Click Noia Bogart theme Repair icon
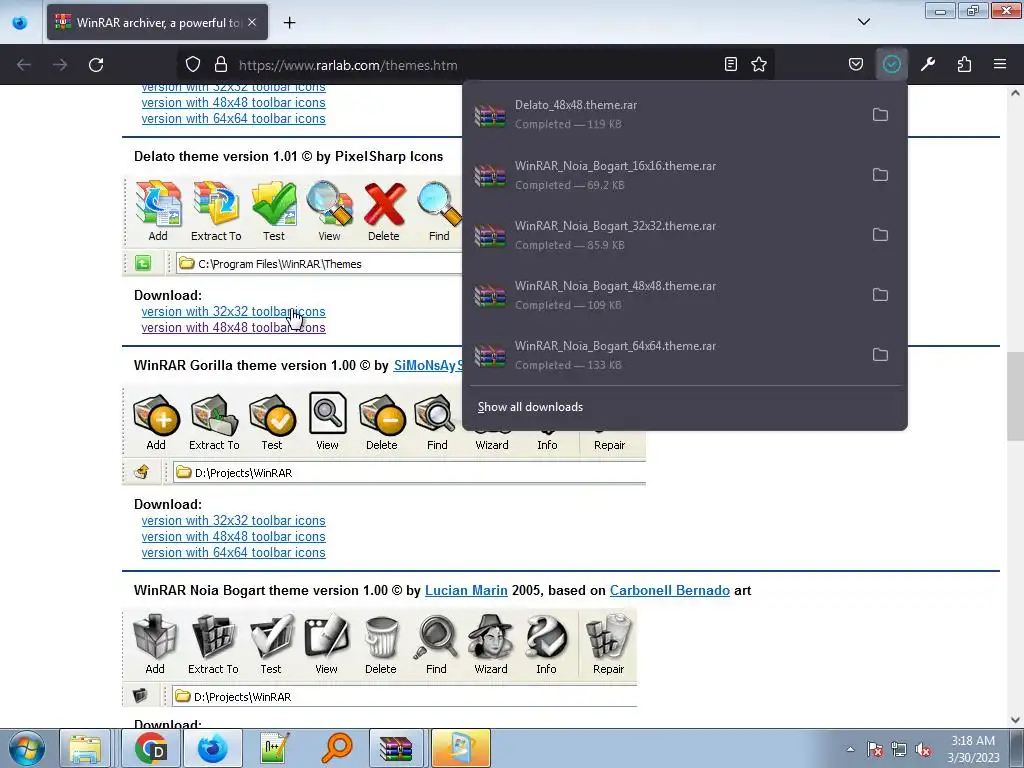Viewport: 1024px width, 768px height. (x=609, y=644)
